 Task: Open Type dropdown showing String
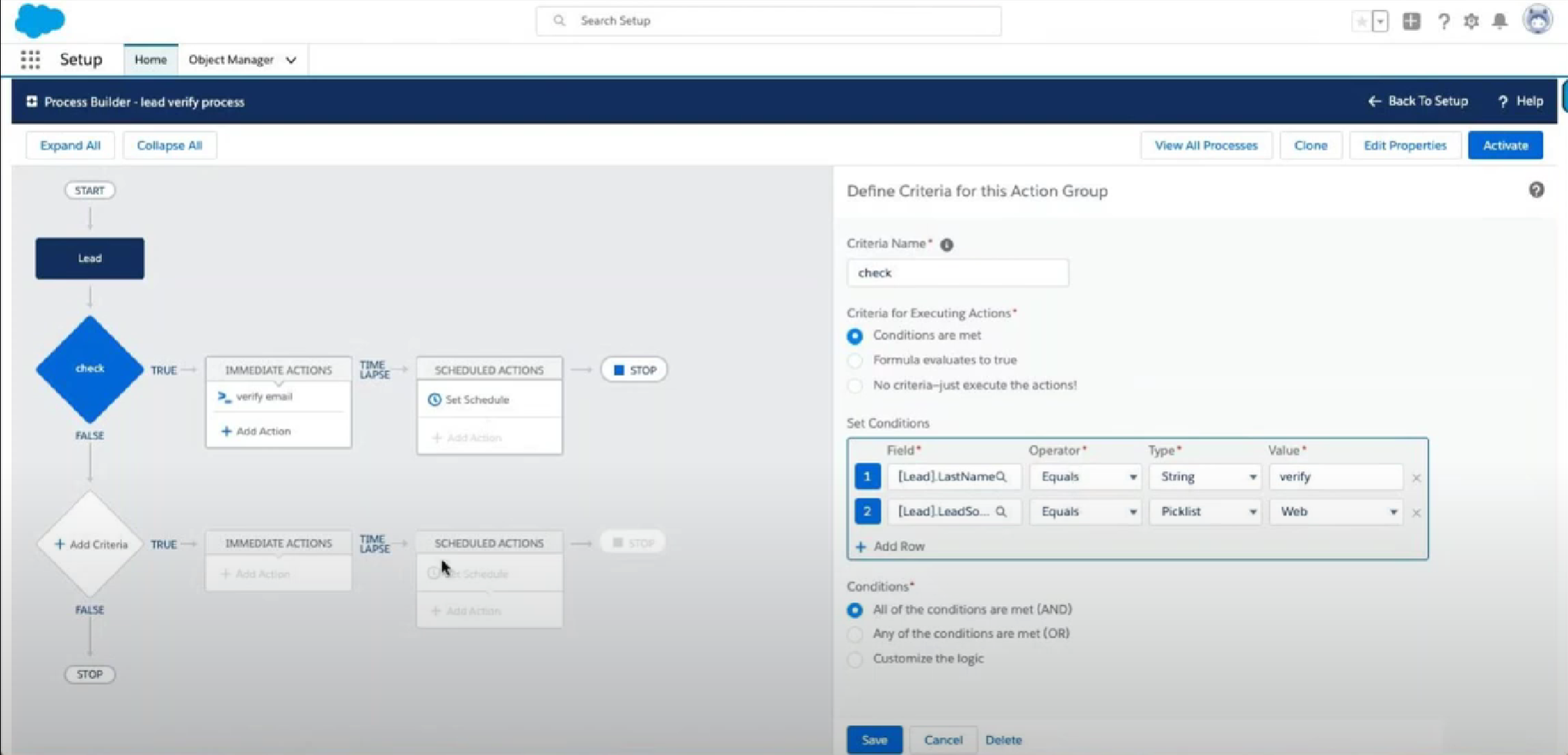coord(1205,477)
